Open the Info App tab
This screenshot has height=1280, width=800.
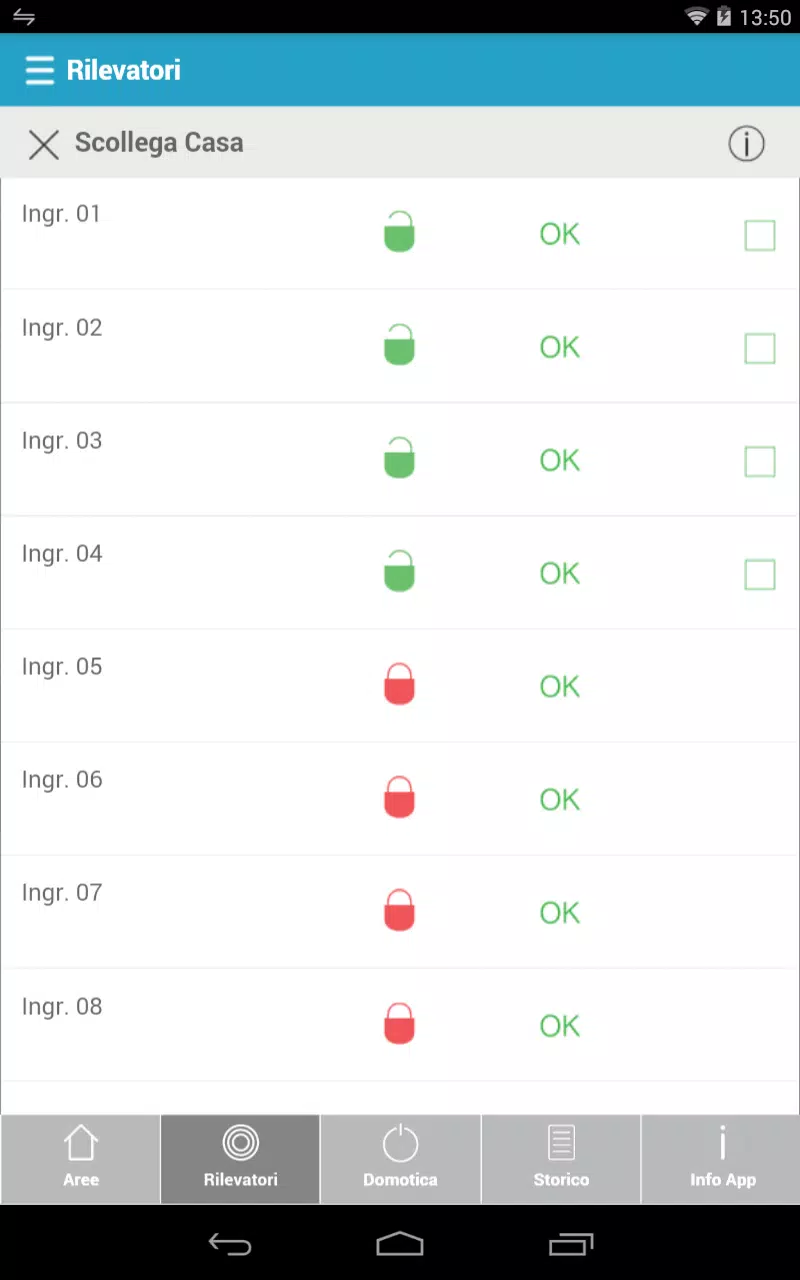point(721,1159)
